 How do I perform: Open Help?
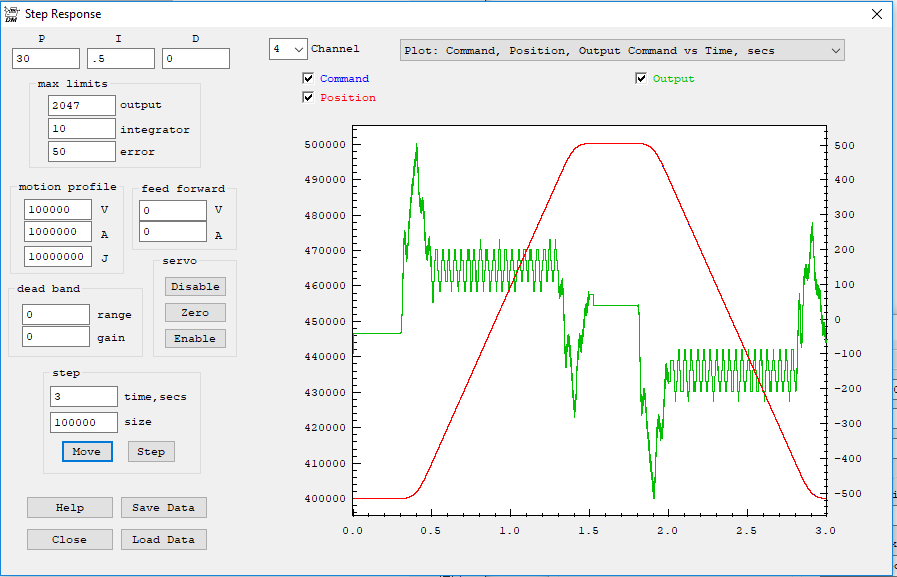[70, 508]
